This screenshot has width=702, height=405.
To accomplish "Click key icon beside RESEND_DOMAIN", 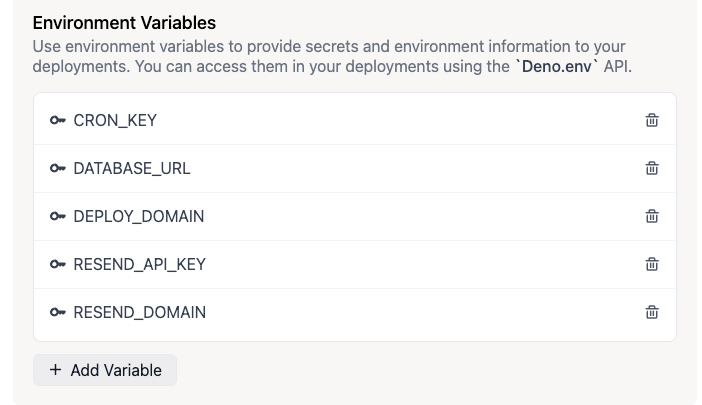I will pos(58,312).
